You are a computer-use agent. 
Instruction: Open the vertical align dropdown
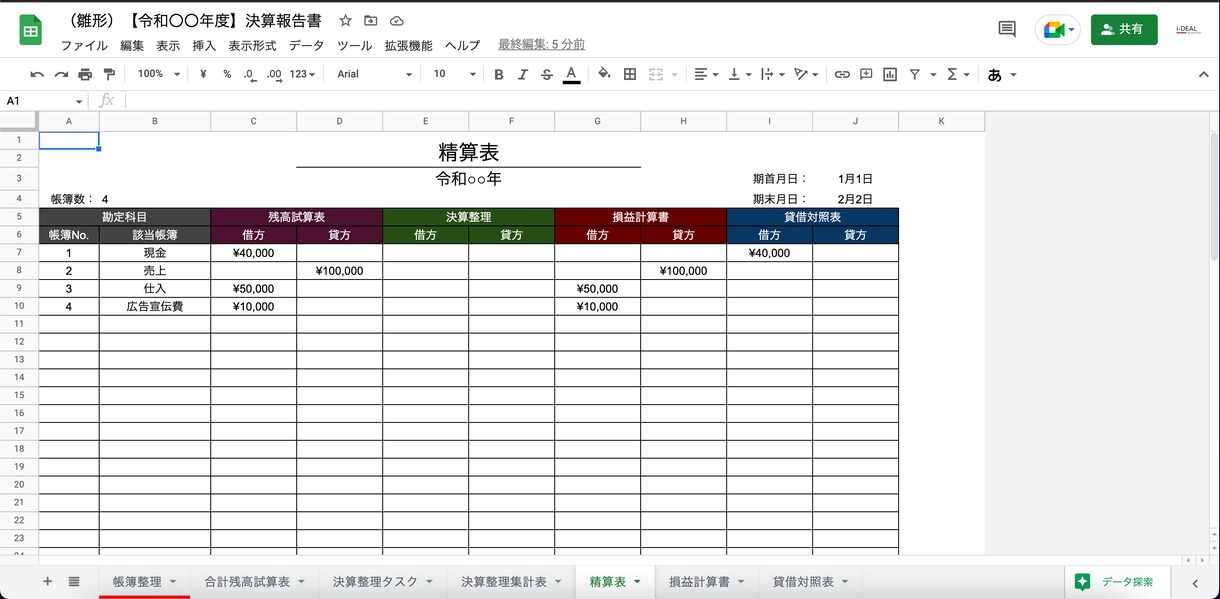point(739,74)
